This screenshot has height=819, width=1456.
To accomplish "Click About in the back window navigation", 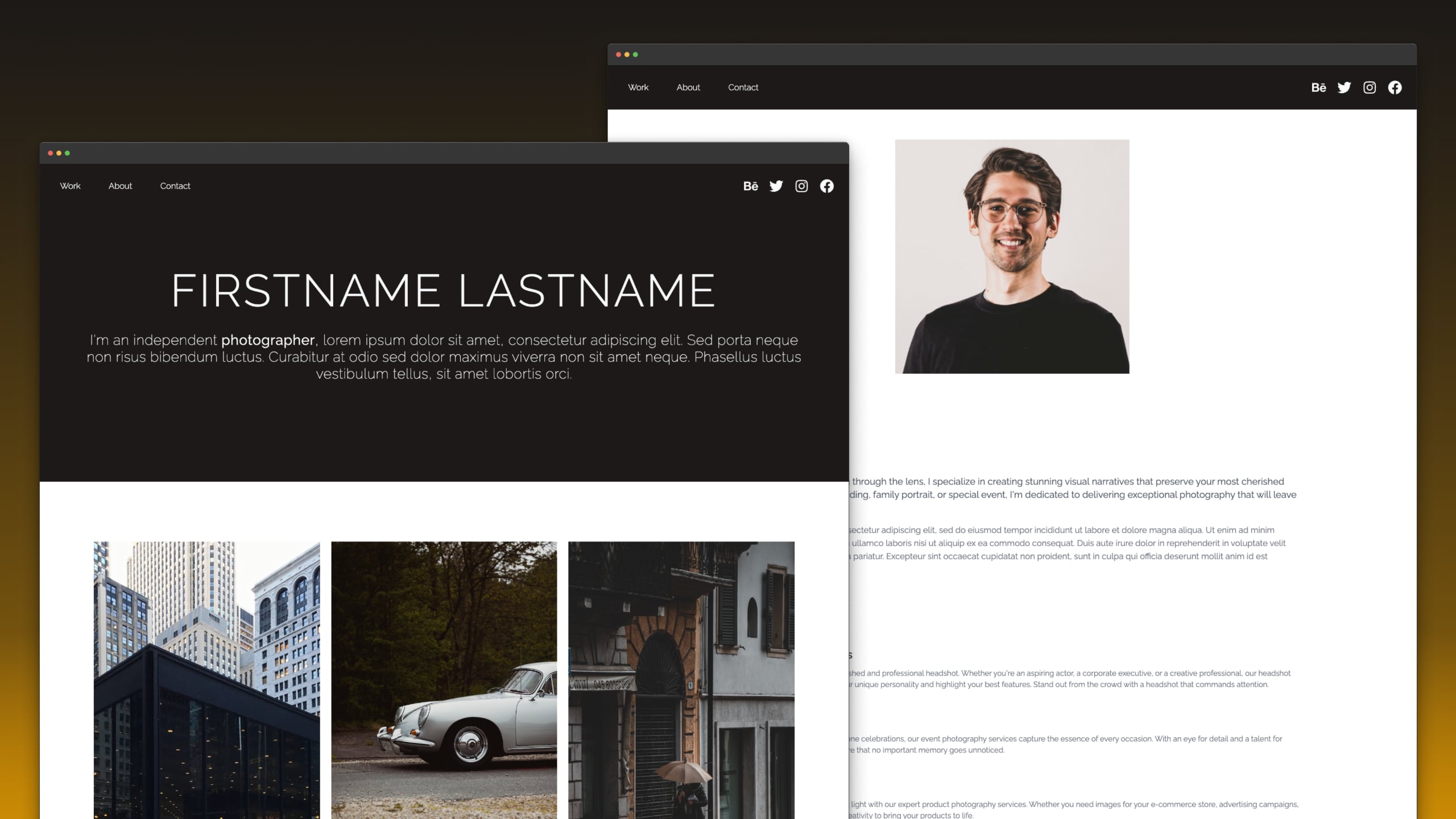I will (x=688, y=88).
